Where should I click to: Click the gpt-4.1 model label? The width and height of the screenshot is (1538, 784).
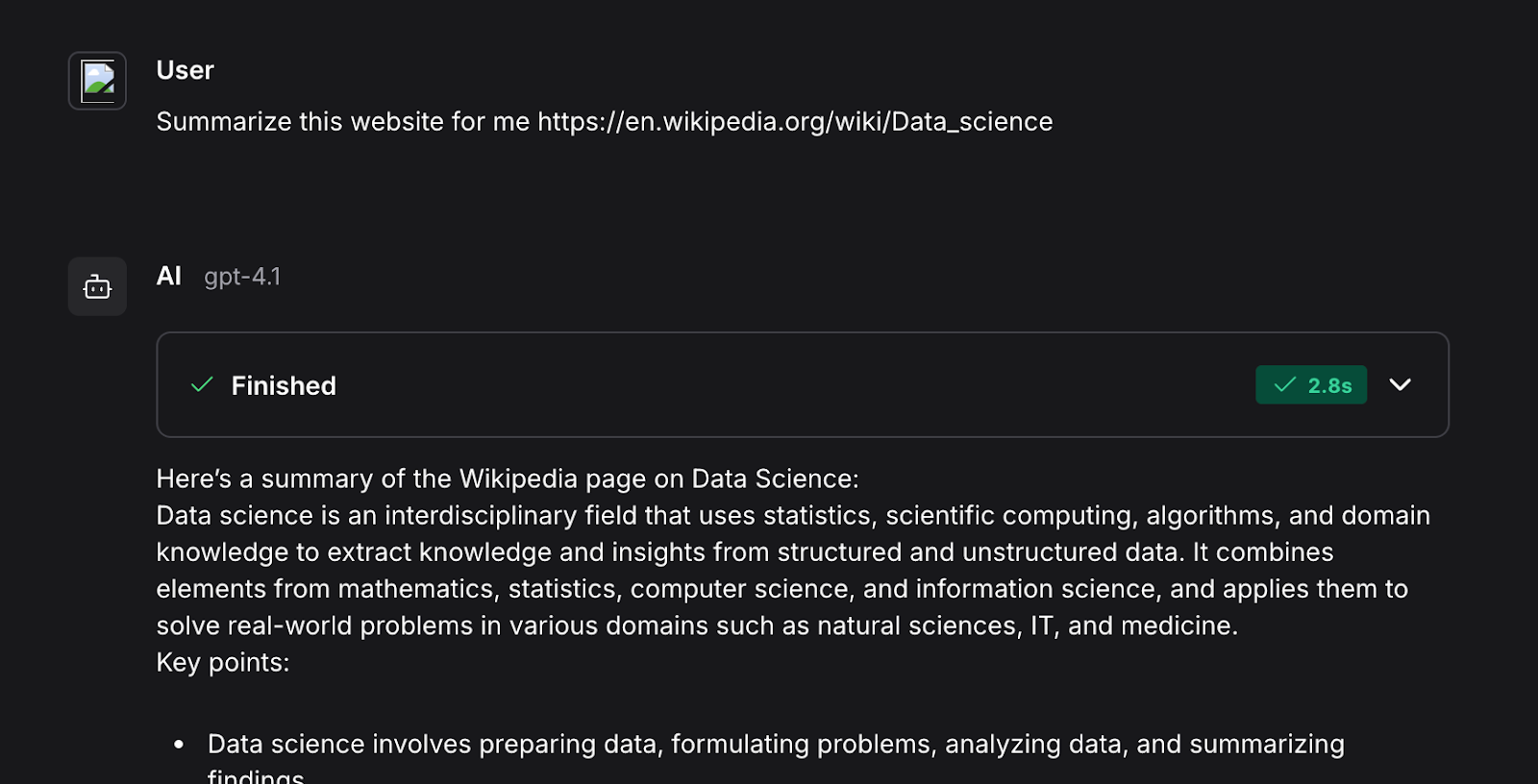[242, 277]
